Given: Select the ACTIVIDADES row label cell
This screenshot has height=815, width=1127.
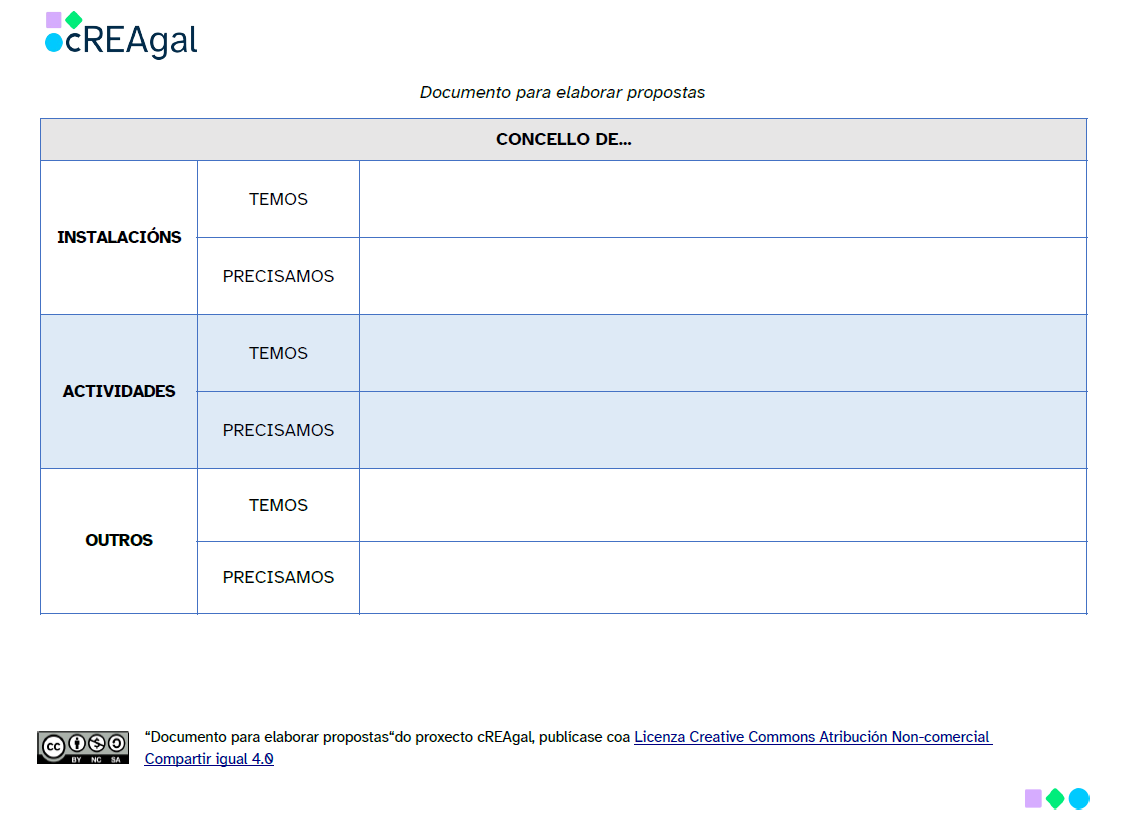Looking at the screenshot, I should [119, 392].
